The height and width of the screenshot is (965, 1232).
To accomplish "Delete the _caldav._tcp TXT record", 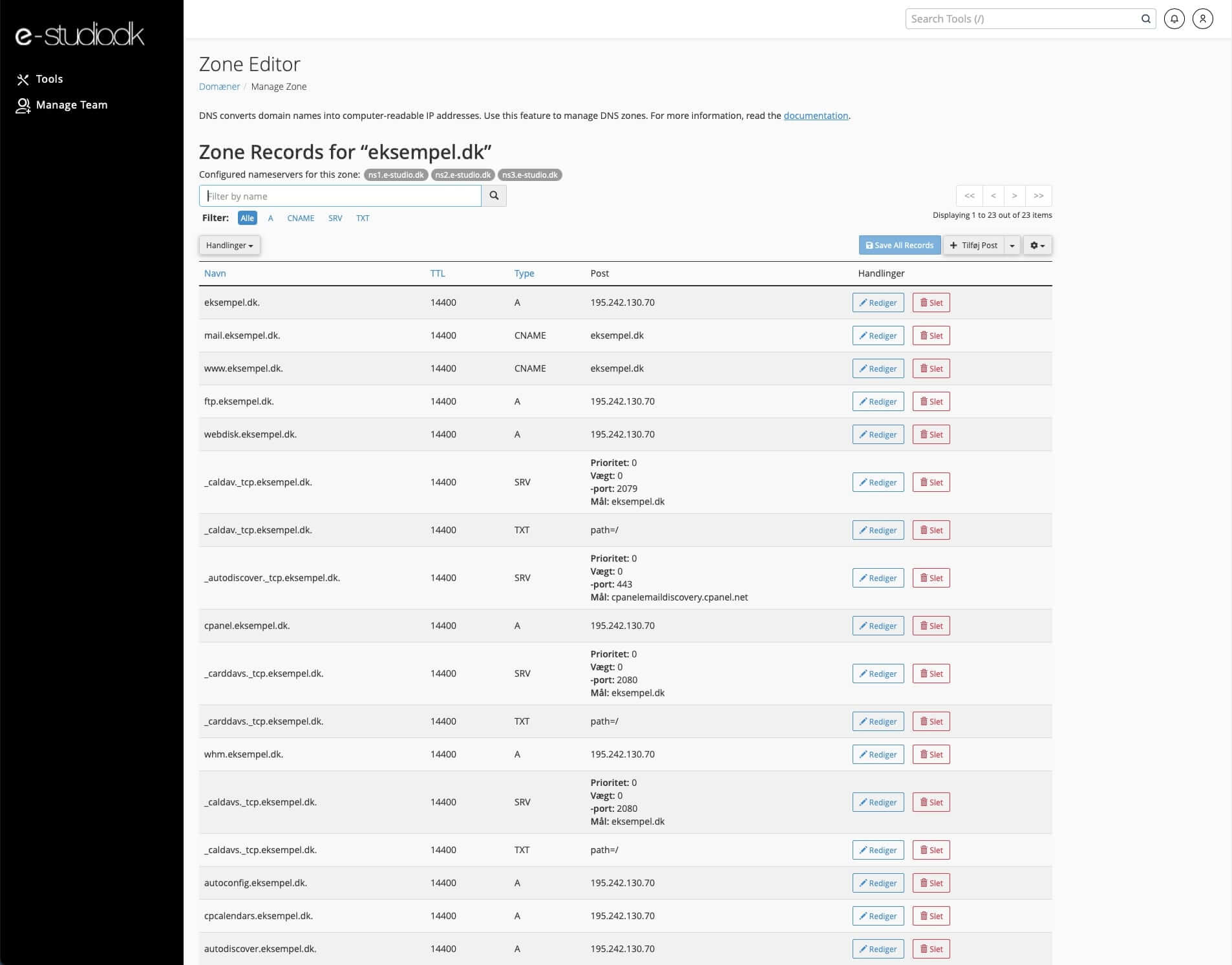I will 931,530.
